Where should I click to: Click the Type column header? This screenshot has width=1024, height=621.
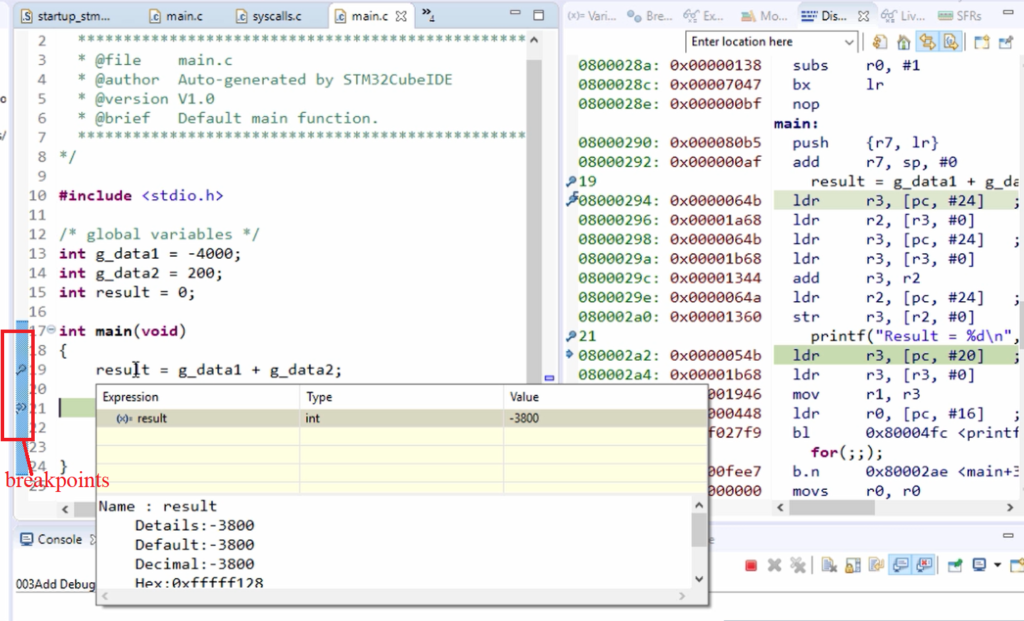coord(401,397)
